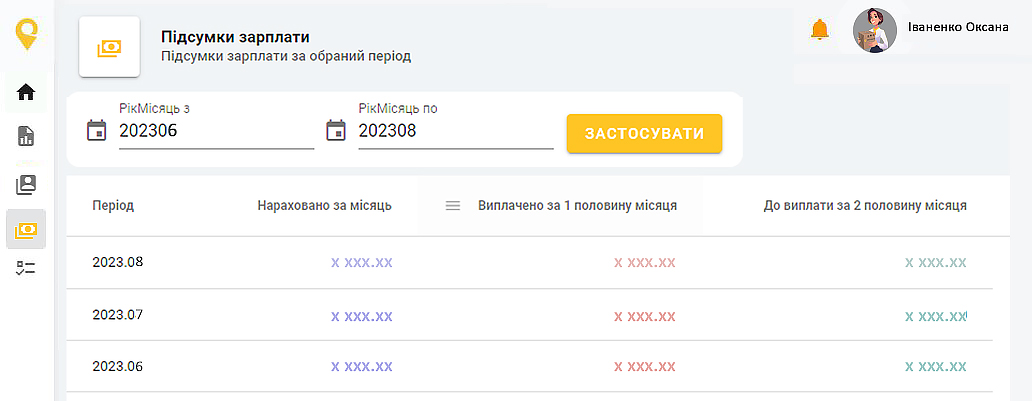1032x401 pixels.
Task: Open the checklist tasks icon in sidebar
Action: [27, 268]
